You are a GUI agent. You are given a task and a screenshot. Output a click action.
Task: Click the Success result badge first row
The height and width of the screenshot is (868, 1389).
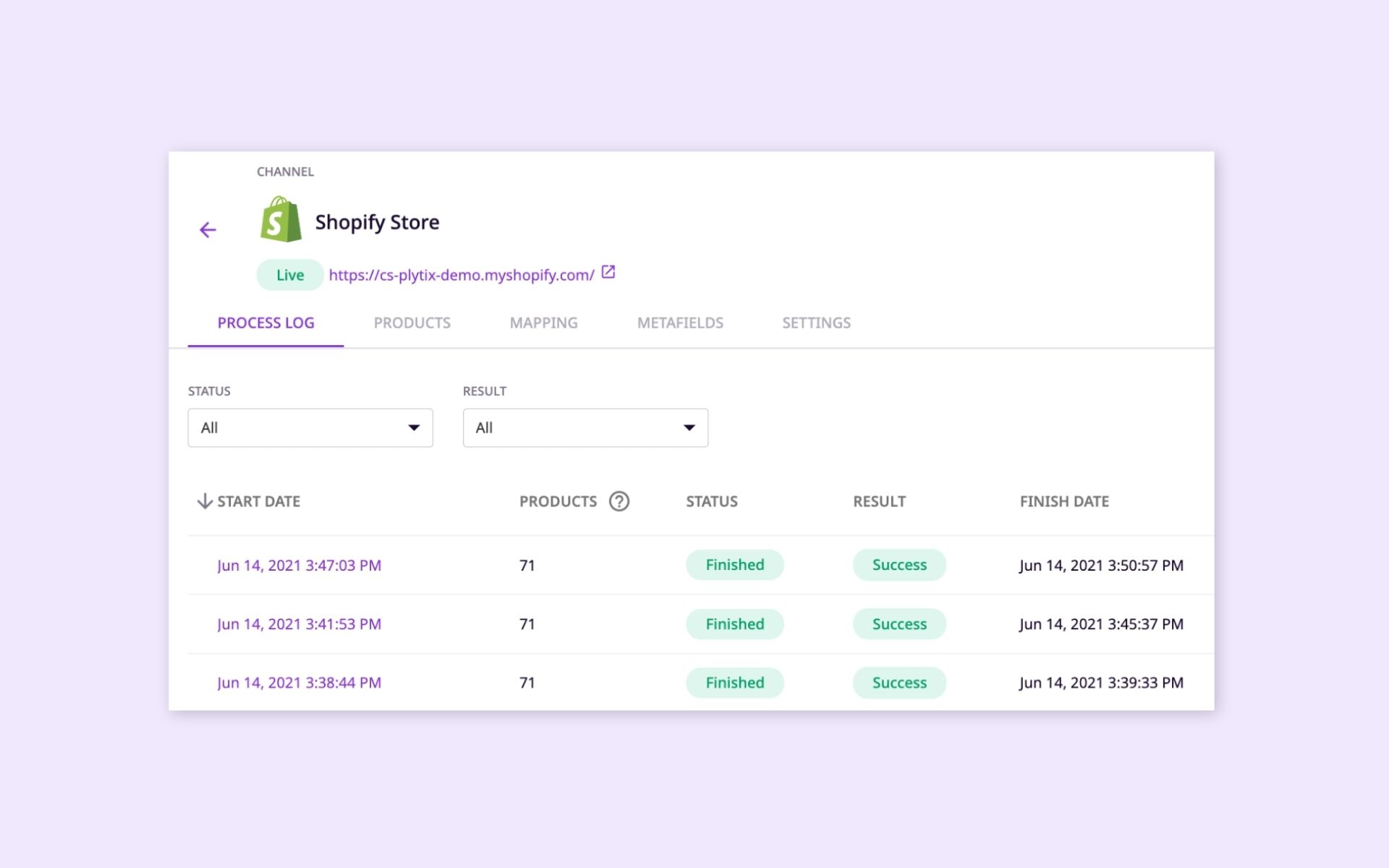899,564
